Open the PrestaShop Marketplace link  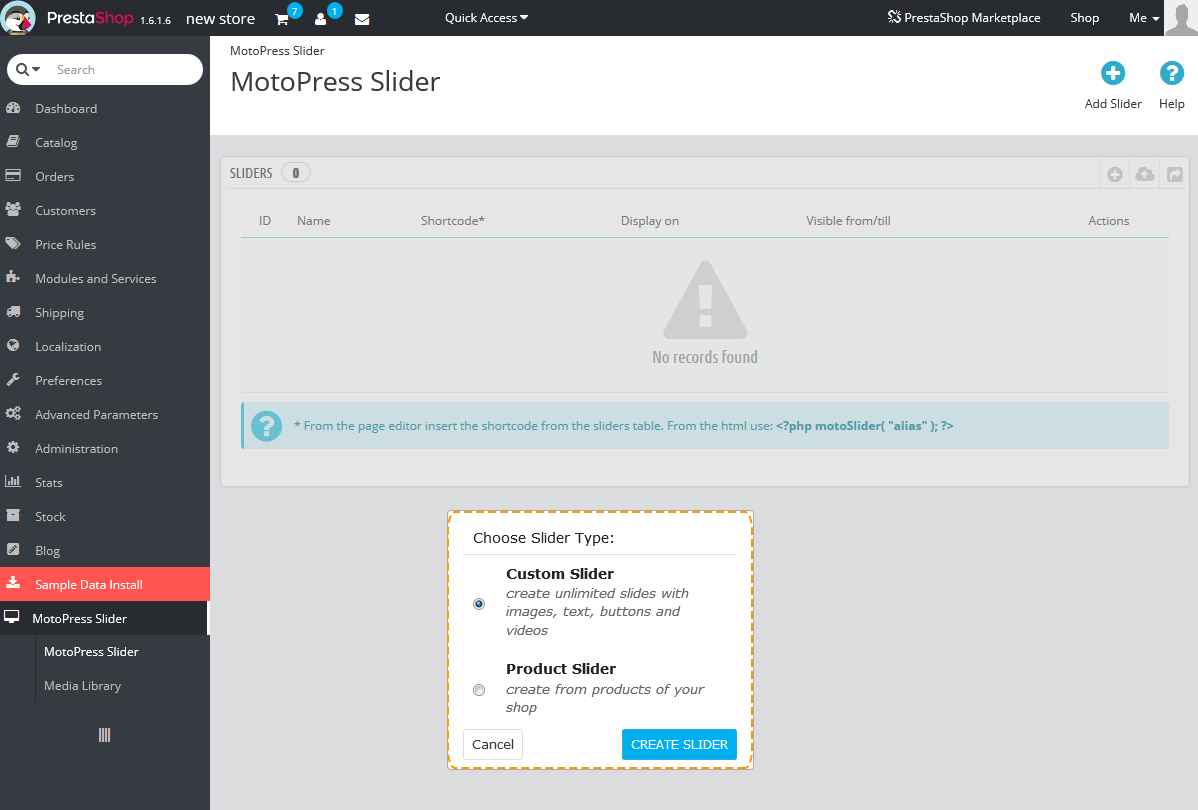963,18
